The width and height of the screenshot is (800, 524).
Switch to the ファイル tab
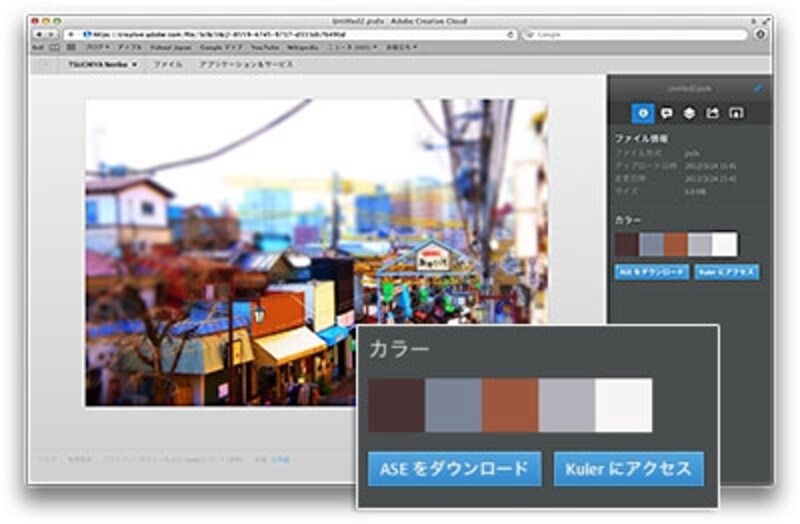point(168,65)
